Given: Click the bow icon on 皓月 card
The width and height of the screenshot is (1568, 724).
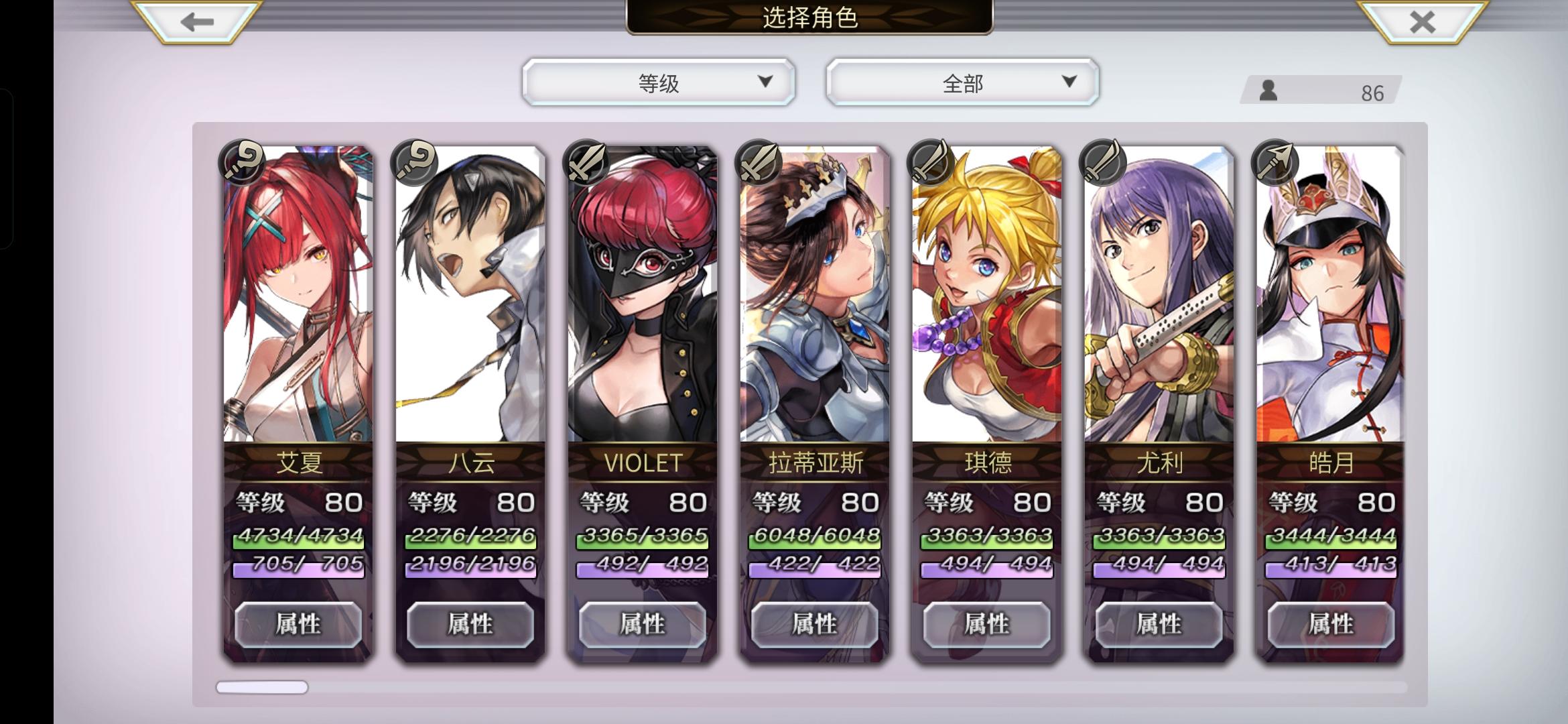Looking at the screenshot, I should 1275,162.
